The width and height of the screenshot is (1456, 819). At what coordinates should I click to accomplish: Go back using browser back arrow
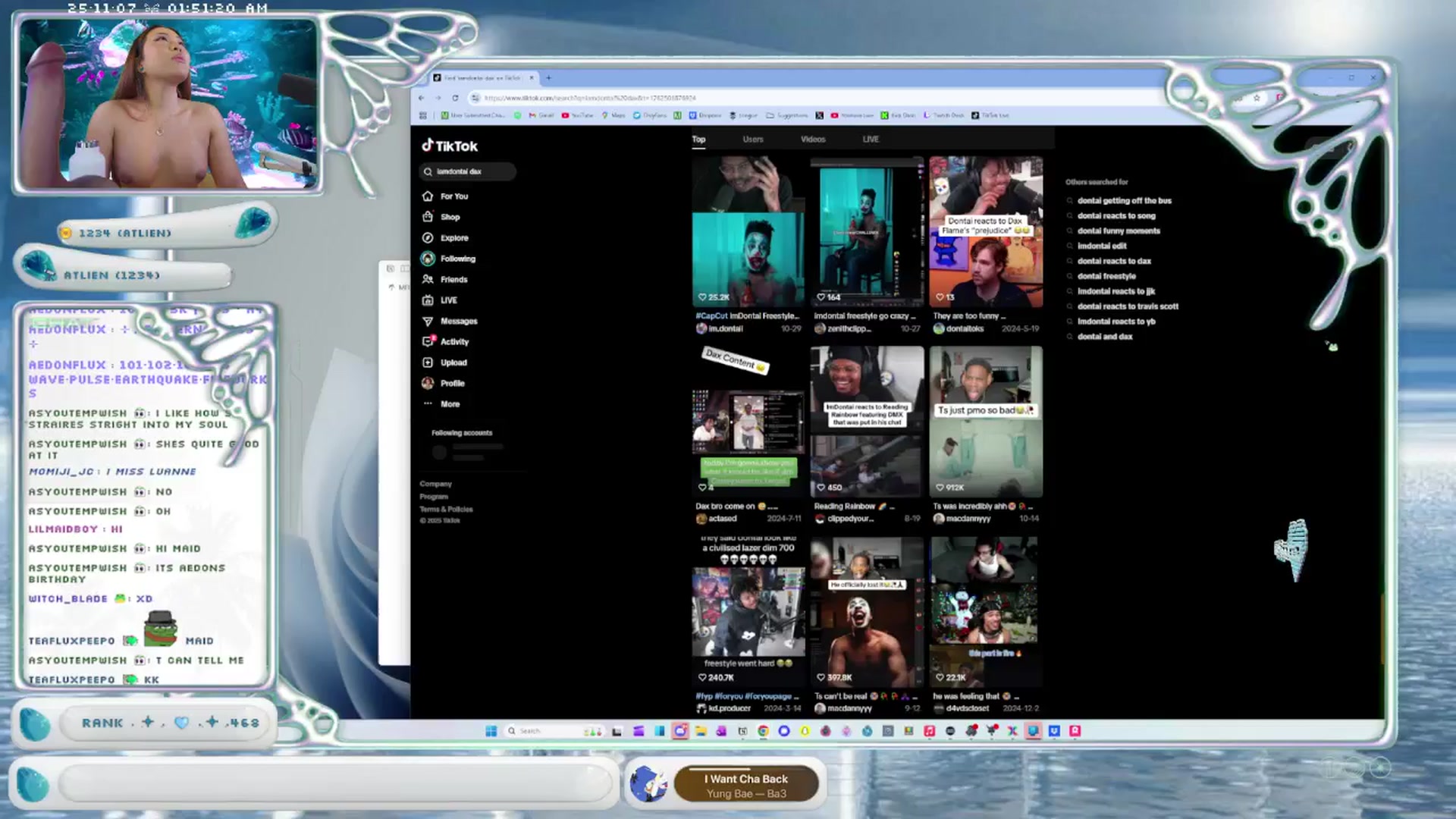click(422, 98)
